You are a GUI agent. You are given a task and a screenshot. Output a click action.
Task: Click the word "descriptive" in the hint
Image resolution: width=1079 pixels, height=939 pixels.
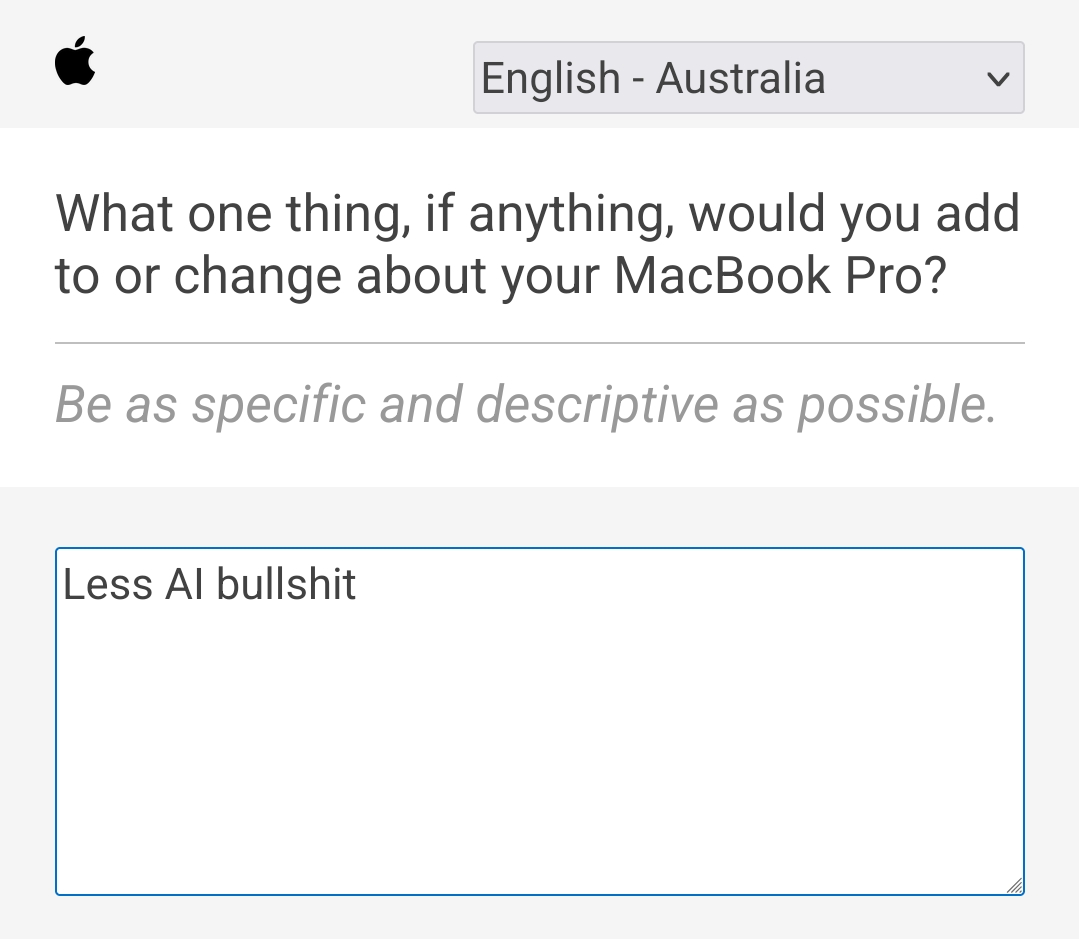[x=597, y=404]
